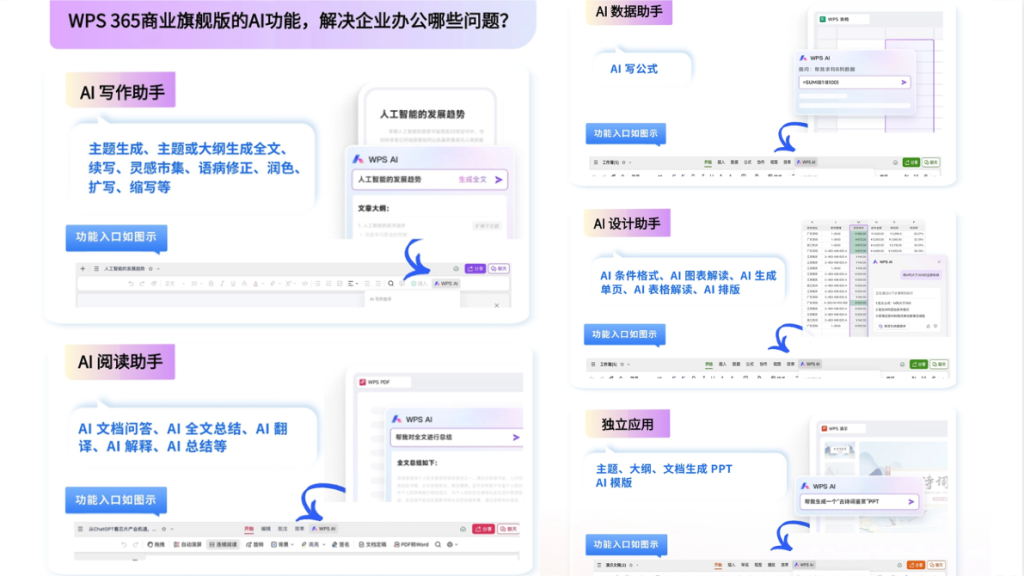Toggle bold in the writer toolbar
Screen dimensions: 1024x576
[x=211, y=283]
